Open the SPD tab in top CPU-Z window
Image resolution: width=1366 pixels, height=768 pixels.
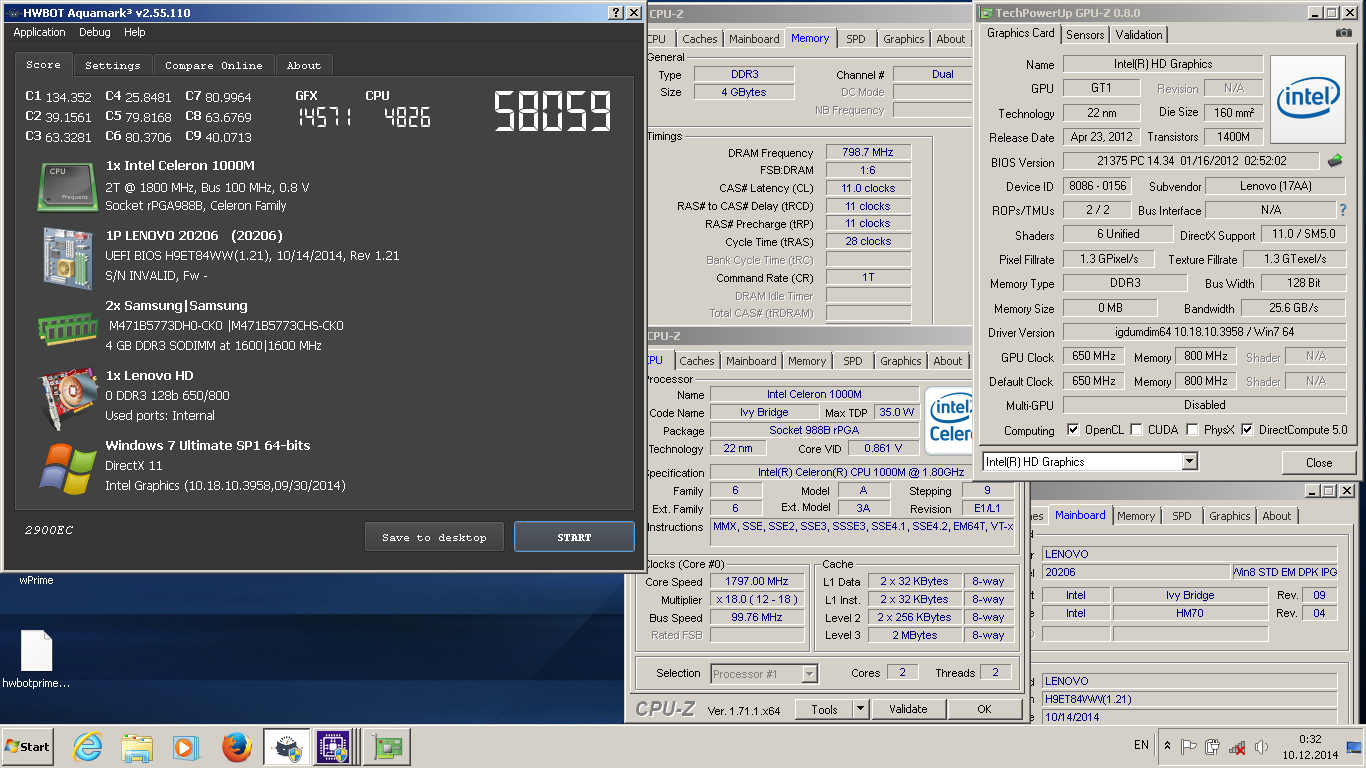pyautogui.click(x=856, y=39)
